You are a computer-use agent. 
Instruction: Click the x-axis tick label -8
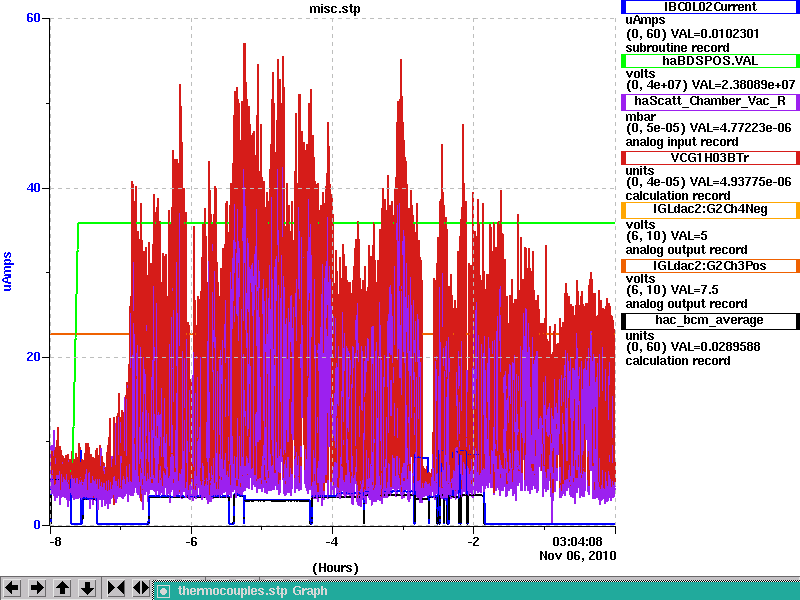pyautogui.click(x=55, y=541)
